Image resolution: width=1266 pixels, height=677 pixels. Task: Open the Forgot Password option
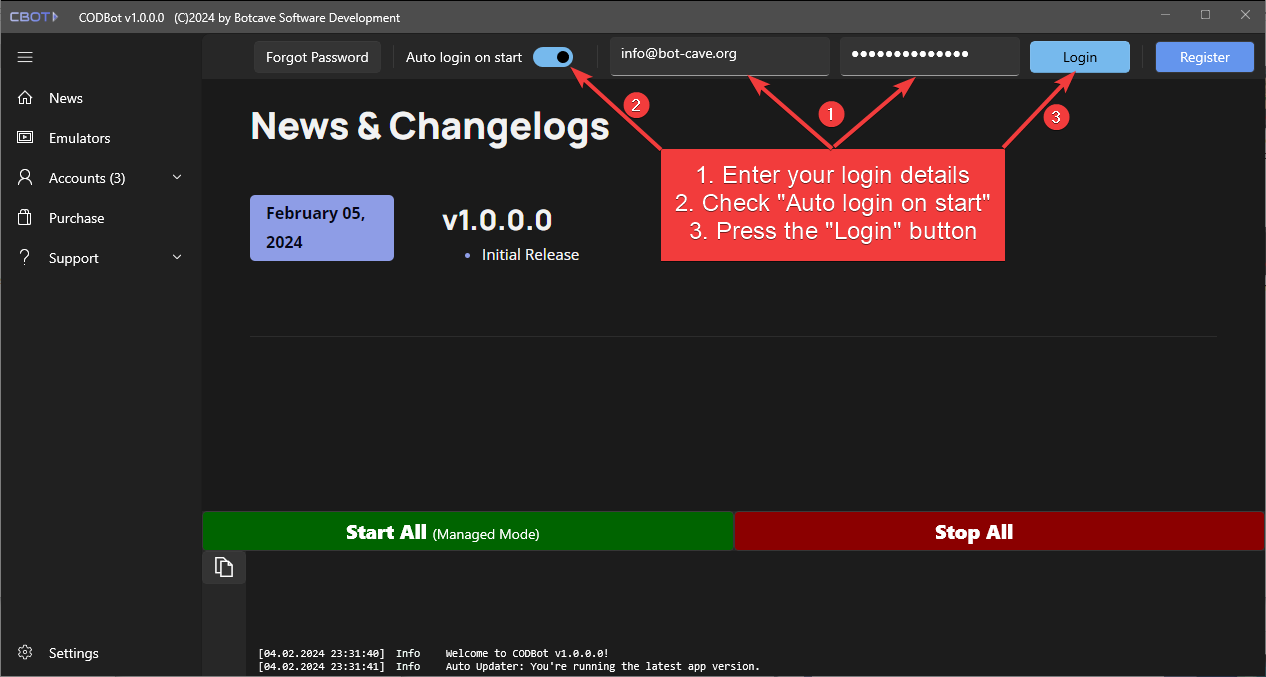317,57
